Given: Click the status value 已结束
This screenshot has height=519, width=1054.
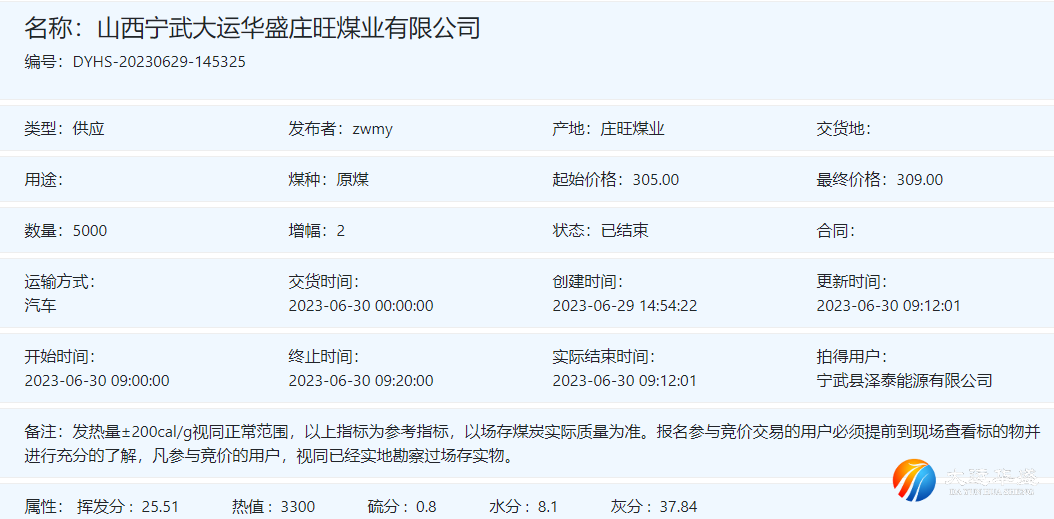Looking at the screenshot, I should [624, 231].
